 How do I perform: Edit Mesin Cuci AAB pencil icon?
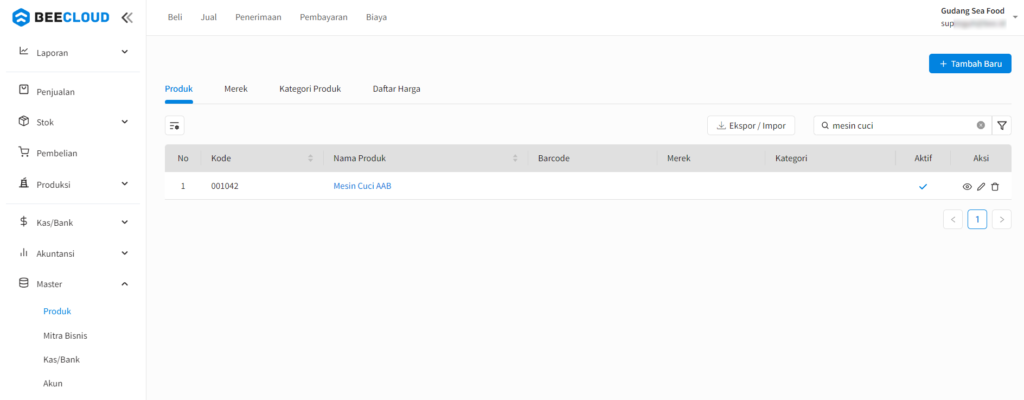[981, 186]
